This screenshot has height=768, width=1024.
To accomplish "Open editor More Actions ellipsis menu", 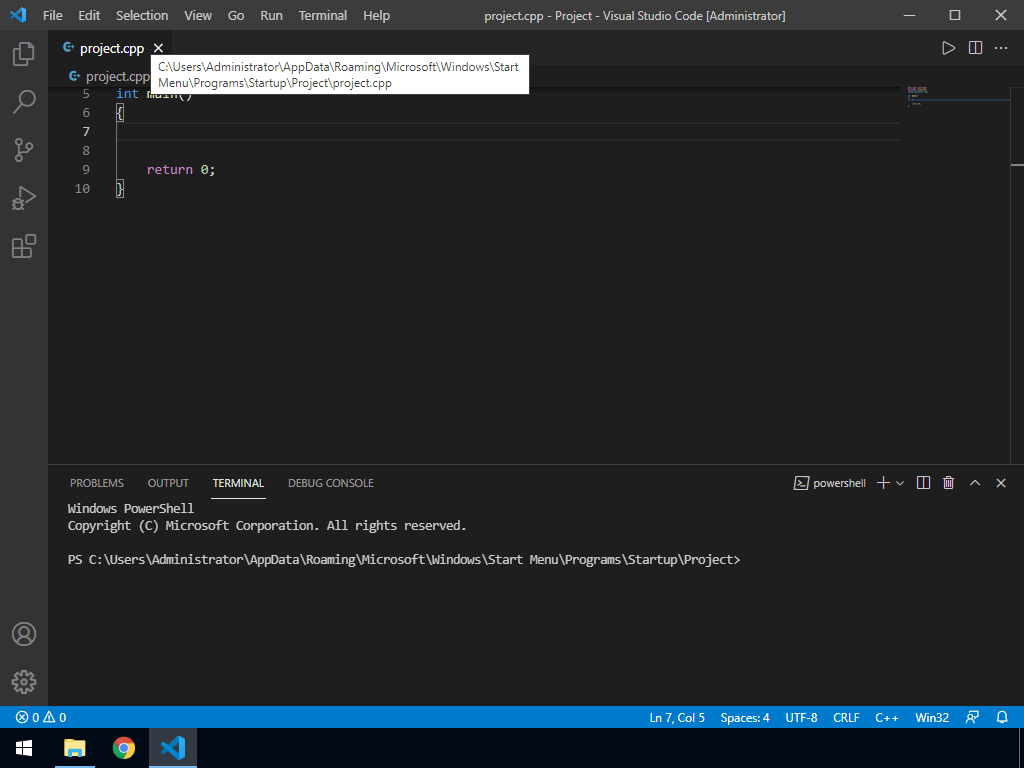I will click(1001, 48).
